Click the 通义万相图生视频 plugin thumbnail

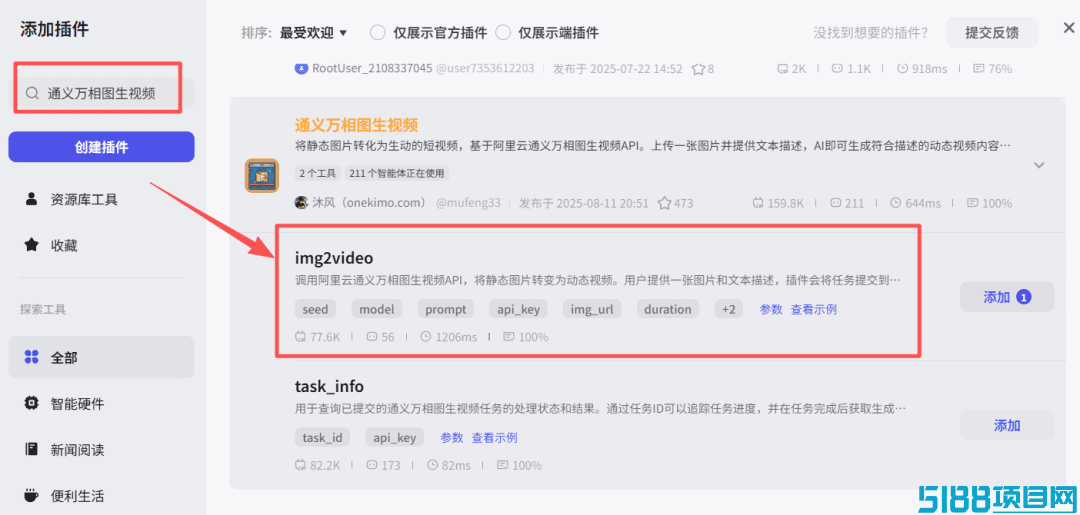262,176
